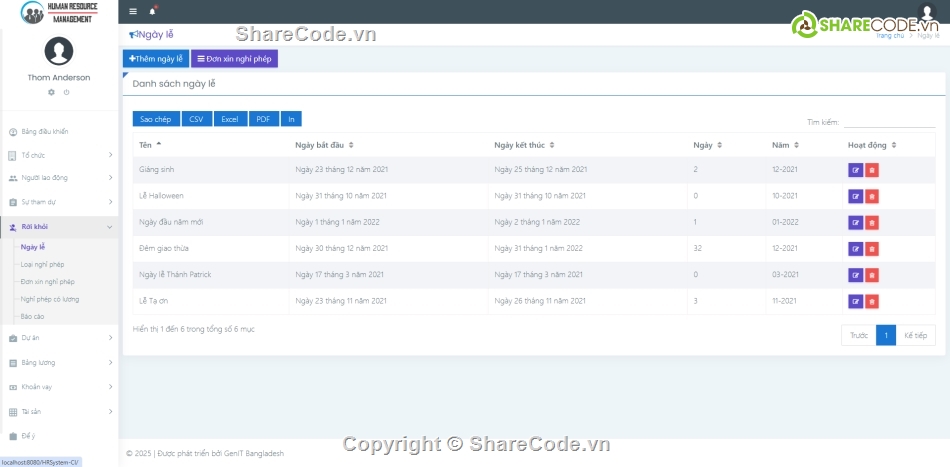Focus the Tìm kiếm search field

point(889,122)
